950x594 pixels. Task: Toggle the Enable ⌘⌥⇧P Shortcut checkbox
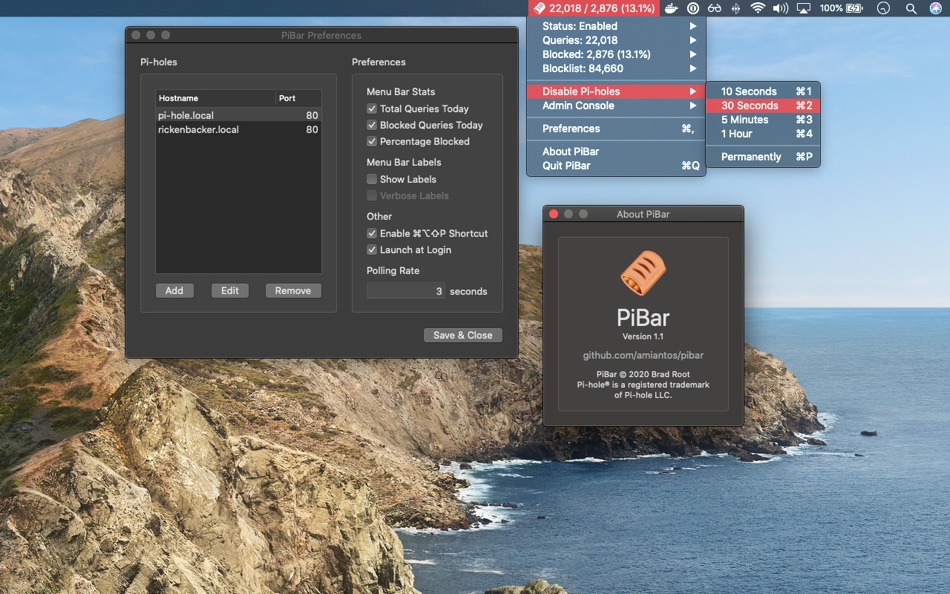[x=372, y=233]
